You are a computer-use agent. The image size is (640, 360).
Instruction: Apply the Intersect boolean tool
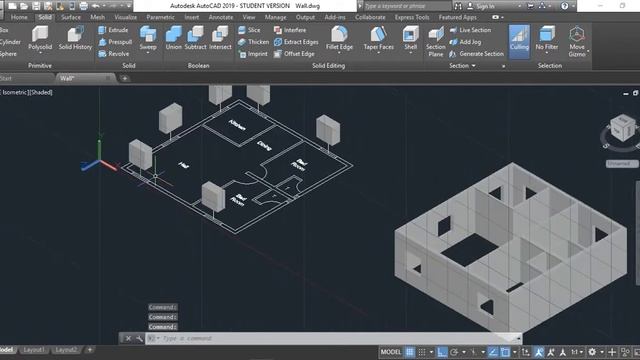220,38
